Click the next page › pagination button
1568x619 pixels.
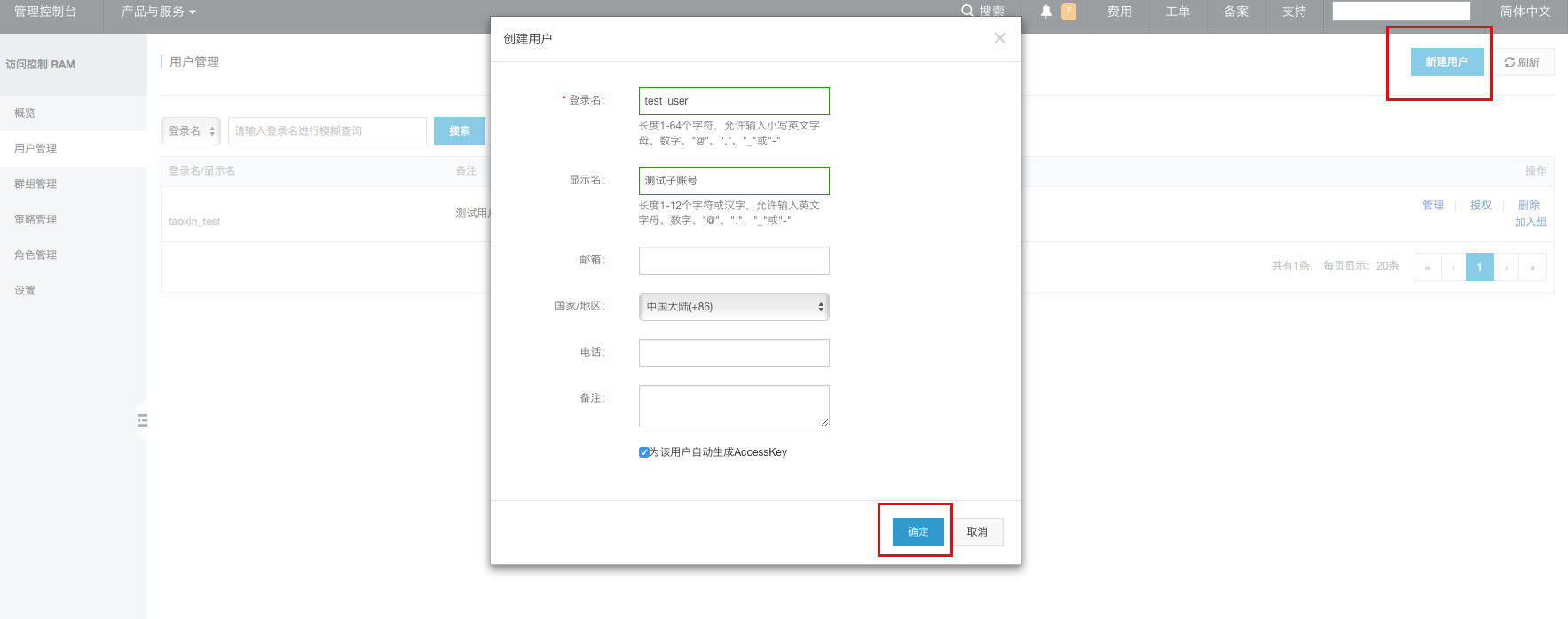pos(1506,267)
